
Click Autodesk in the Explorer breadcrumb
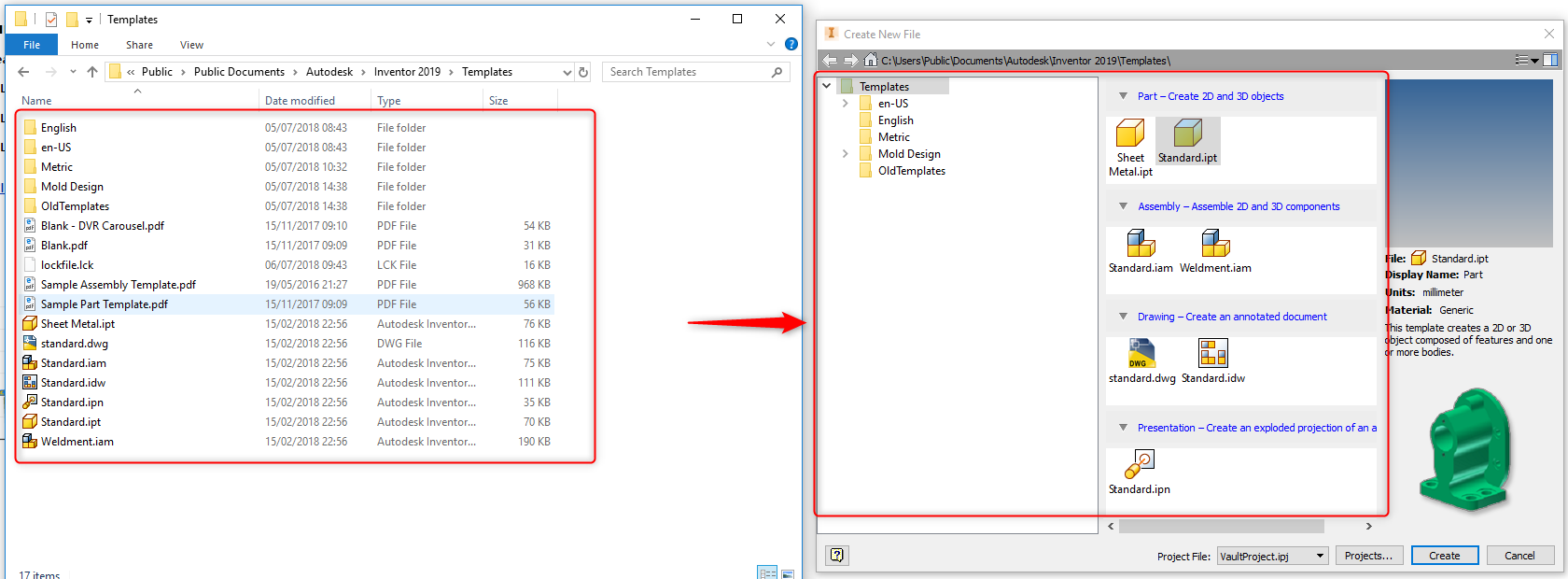pos(329,72)
